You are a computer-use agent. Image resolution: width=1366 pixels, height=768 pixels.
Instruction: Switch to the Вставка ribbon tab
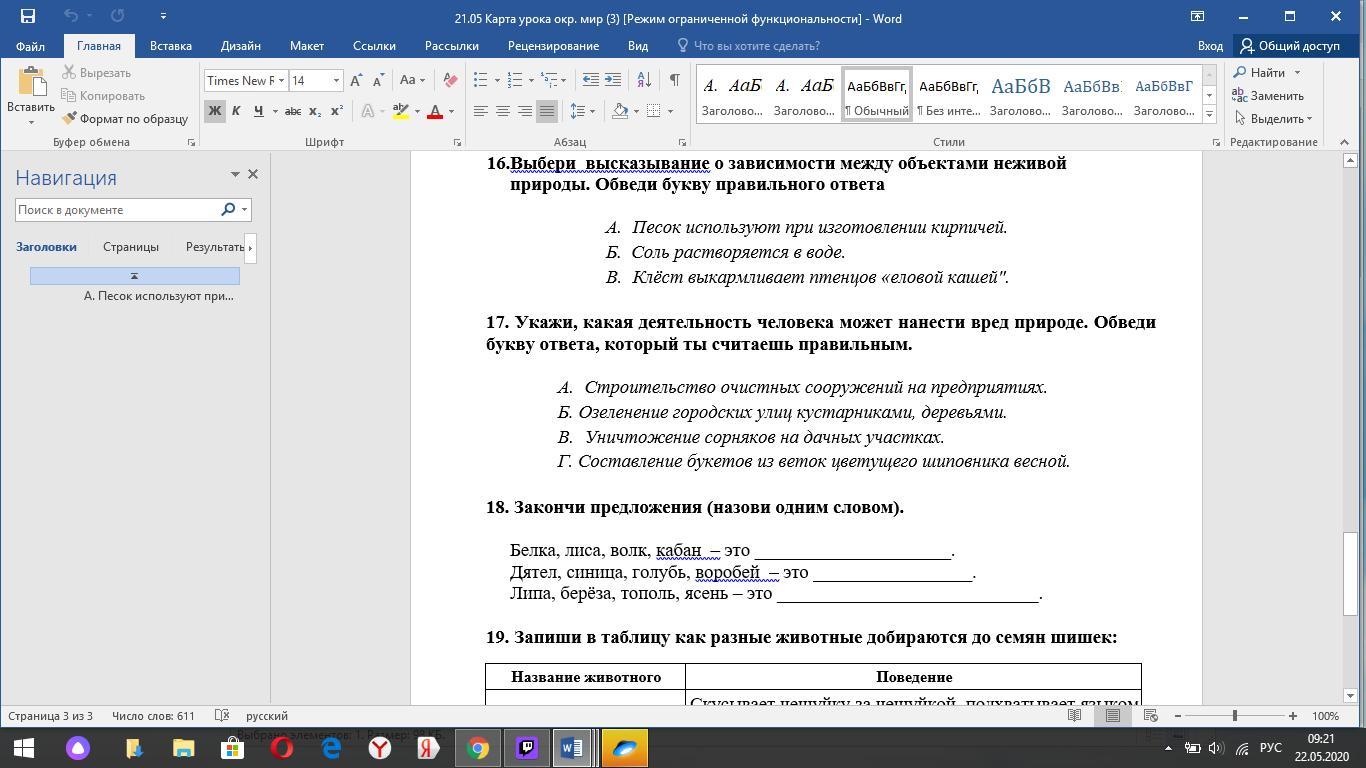coord(170,45)
